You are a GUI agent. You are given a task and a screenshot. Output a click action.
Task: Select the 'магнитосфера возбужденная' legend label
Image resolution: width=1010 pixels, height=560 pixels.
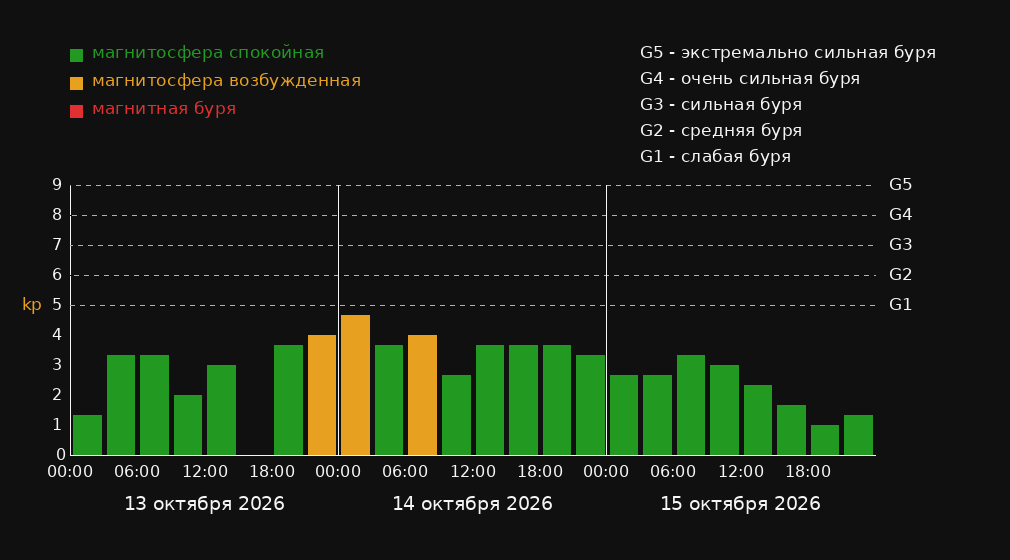(x=227, y=81)
